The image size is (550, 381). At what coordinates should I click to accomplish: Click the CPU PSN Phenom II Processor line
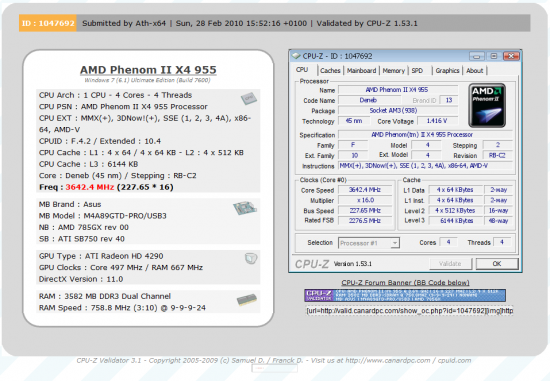[x=123, y=107]
